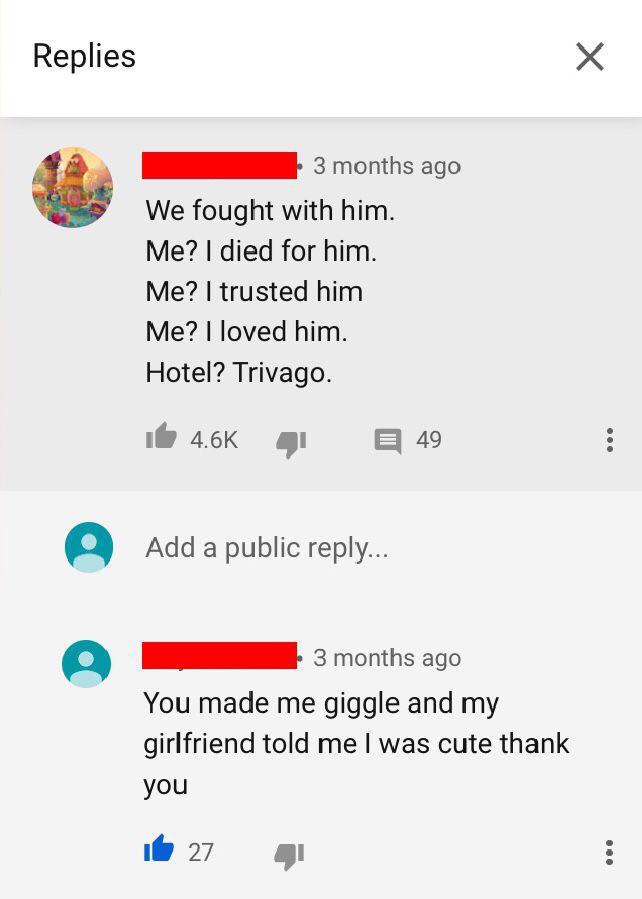642x899 pixels.
Task: Tap the top comment's '3 months ago' timestamp
Action: pos(387,166)
